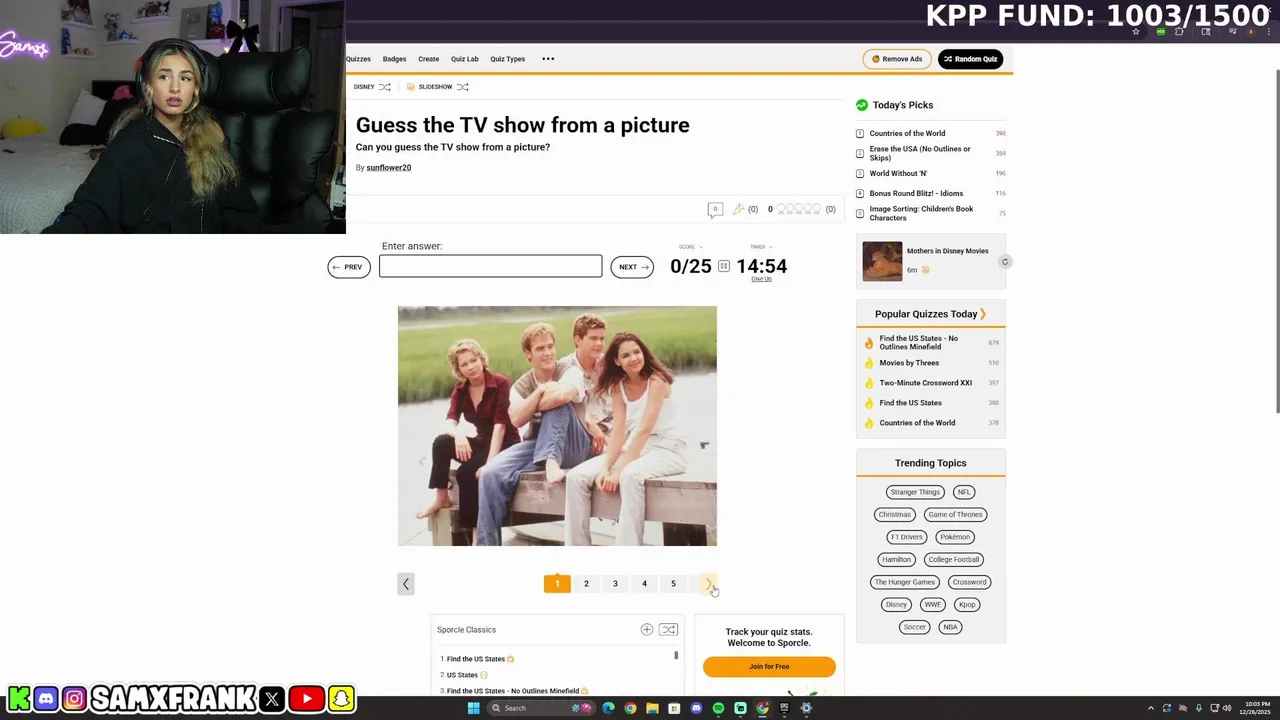Click the NEXT button

(632, 267)
